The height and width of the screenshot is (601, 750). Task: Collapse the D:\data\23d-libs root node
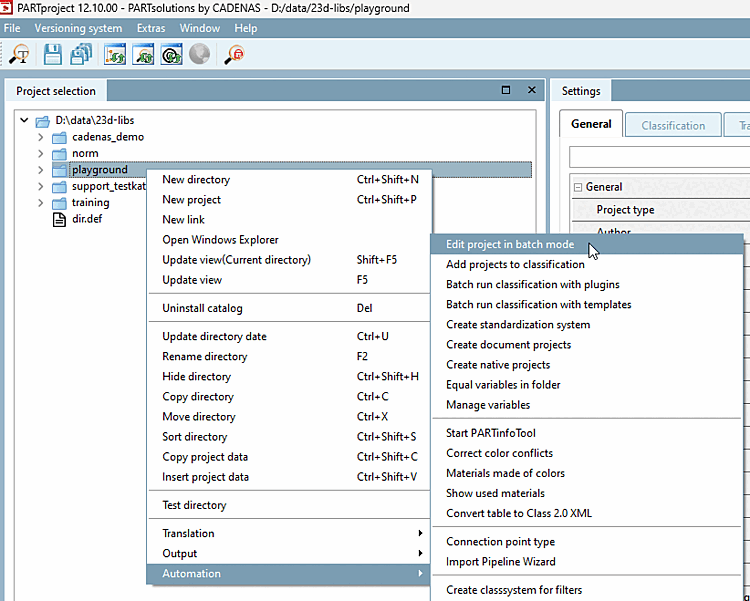pos(24,120)
